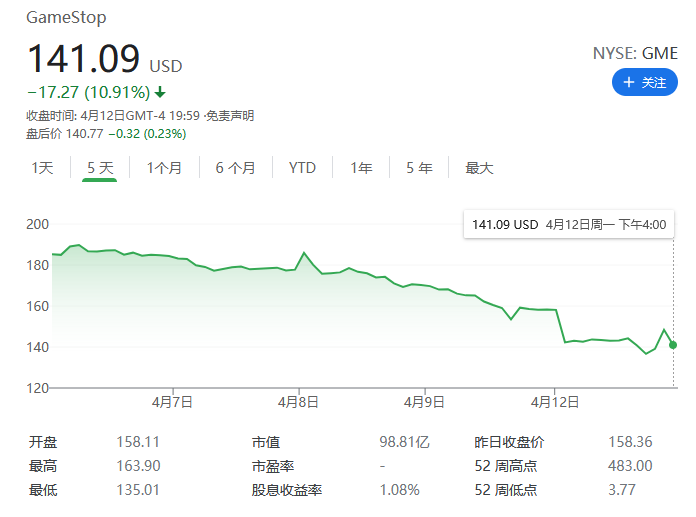Click the 52 周高点 value 483.00
This screenshot has height=517, width=696.
pos(630,466)
